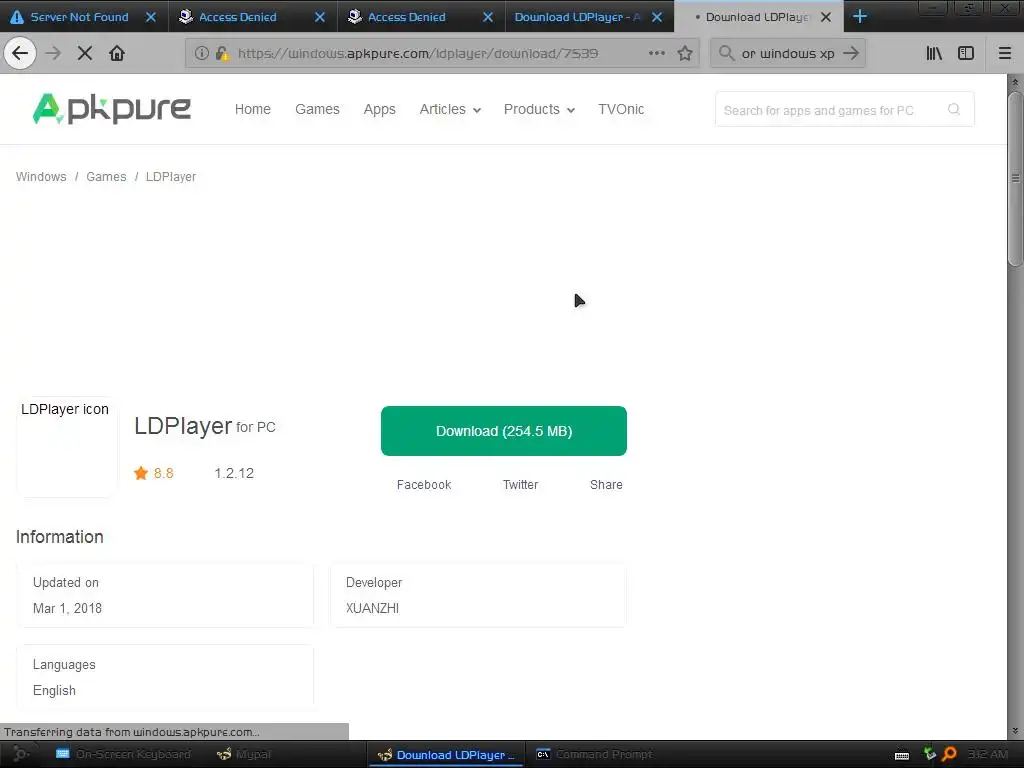
Task: Open On-Screen Keyboard from taskbar
Action: tap(123, 754)
